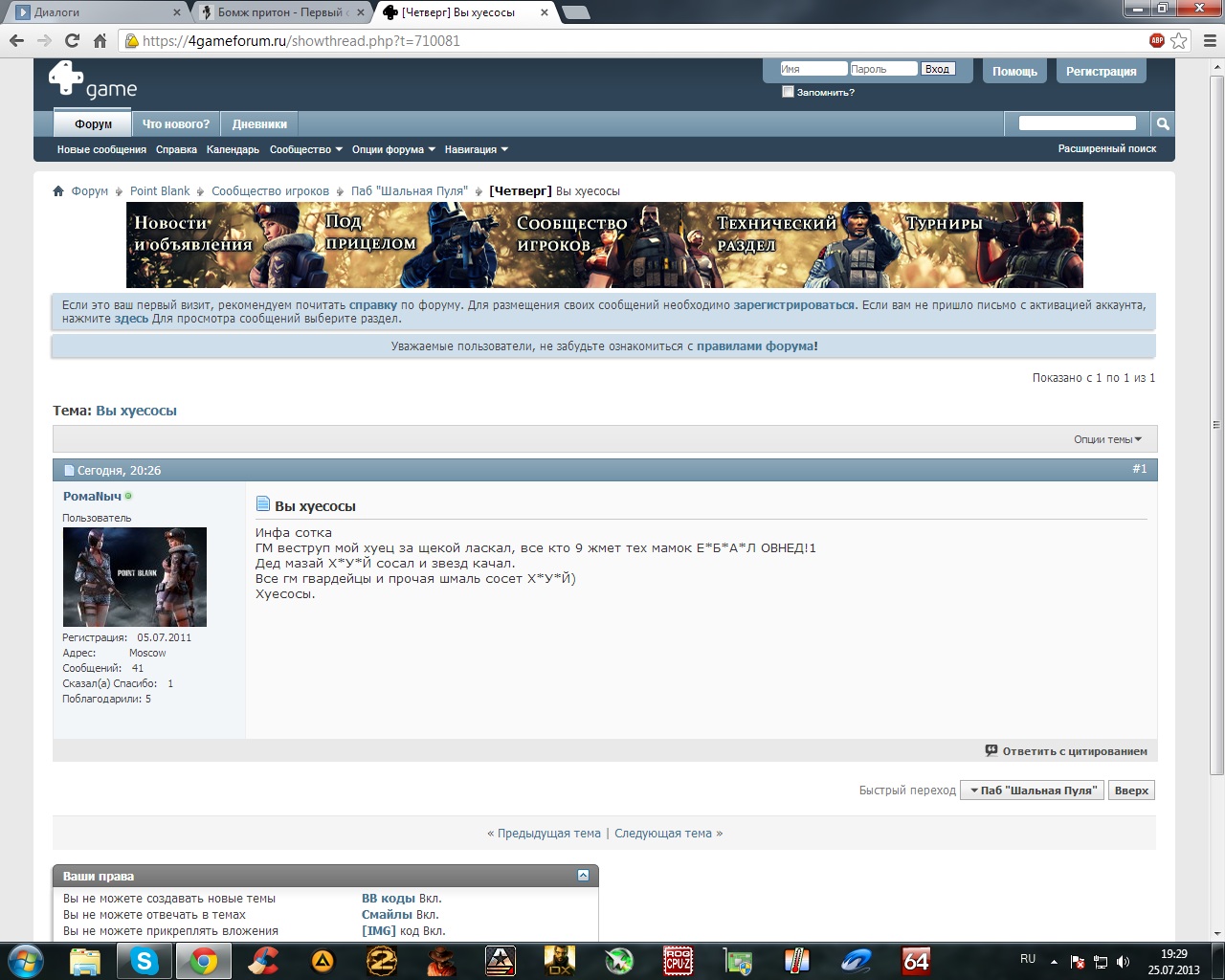The width and height of the screenshot is (1225, 980).
Task: Collapse the Ваши права panel
Action: pyautogui.click(x=583, y=876)
